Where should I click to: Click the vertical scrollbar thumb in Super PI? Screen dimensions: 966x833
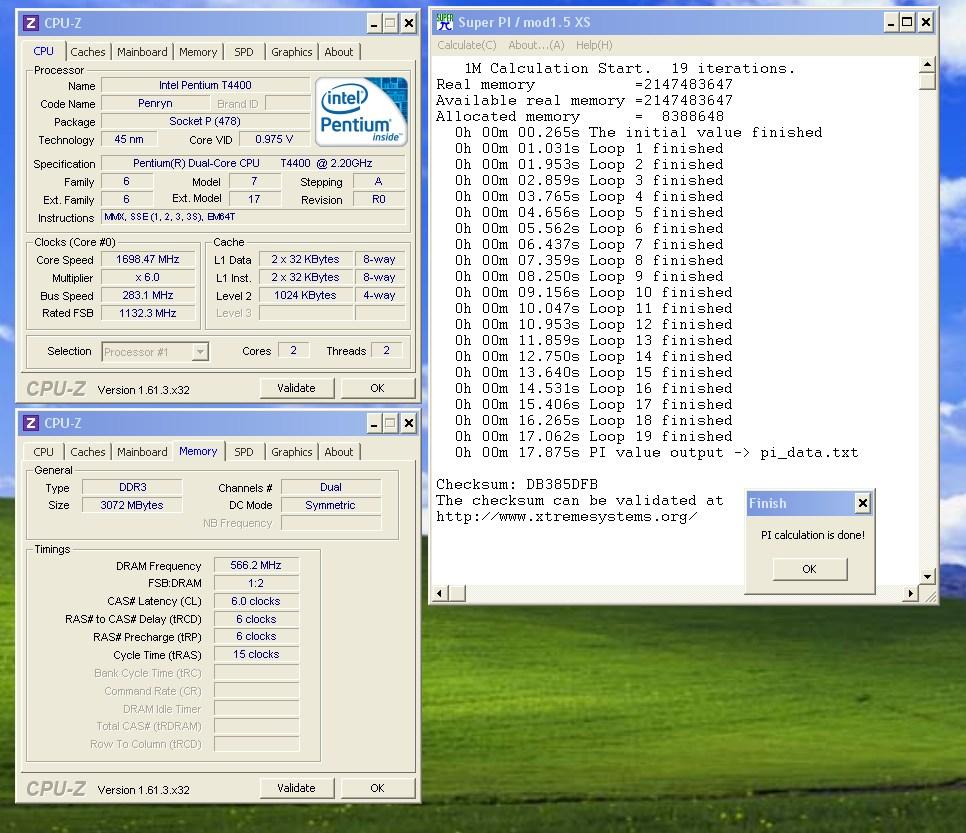pos(927,81)
